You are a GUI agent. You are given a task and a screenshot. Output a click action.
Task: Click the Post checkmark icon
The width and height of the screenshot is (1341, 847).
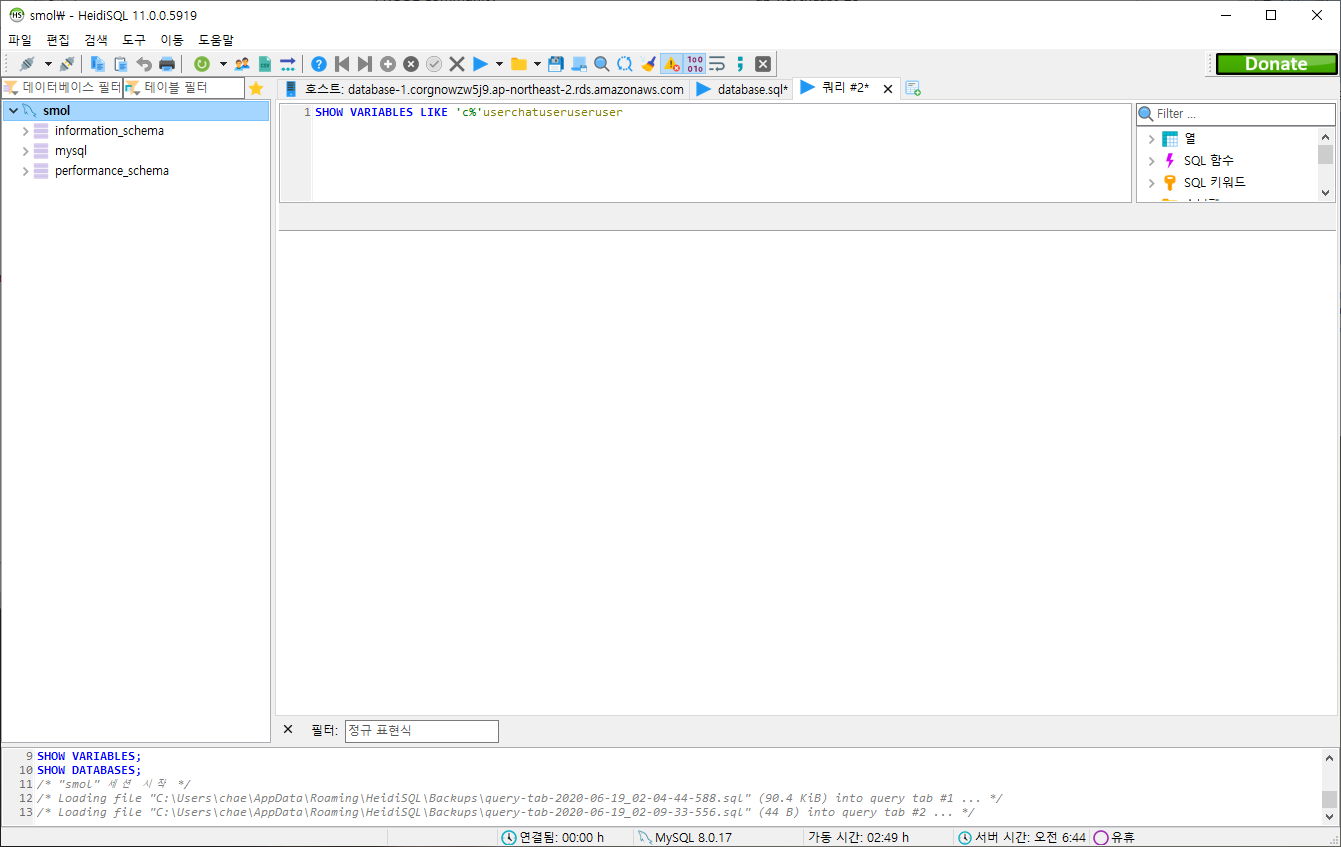tap(434, 64)
